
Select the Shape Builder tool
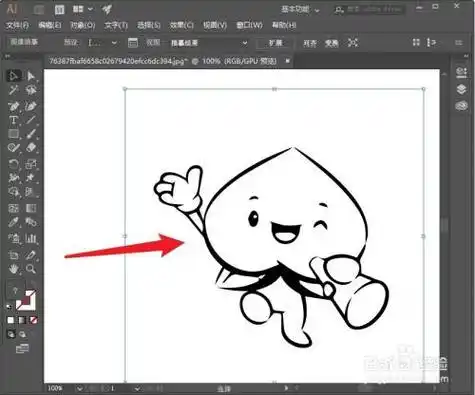pyautogui.click(x=13, y=192)
